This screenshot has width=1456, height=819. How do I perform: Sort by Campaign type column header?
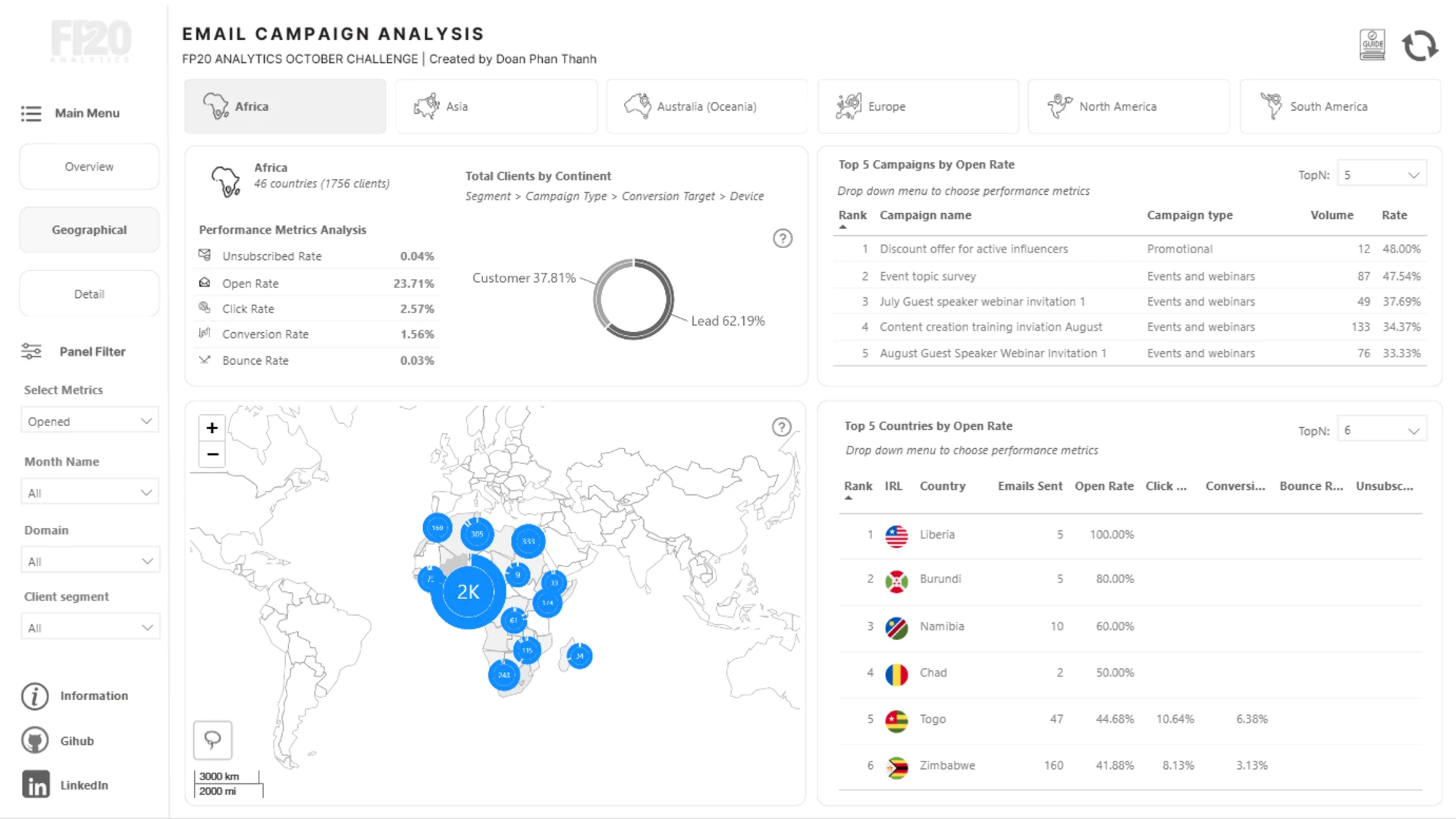(1189, 215)
